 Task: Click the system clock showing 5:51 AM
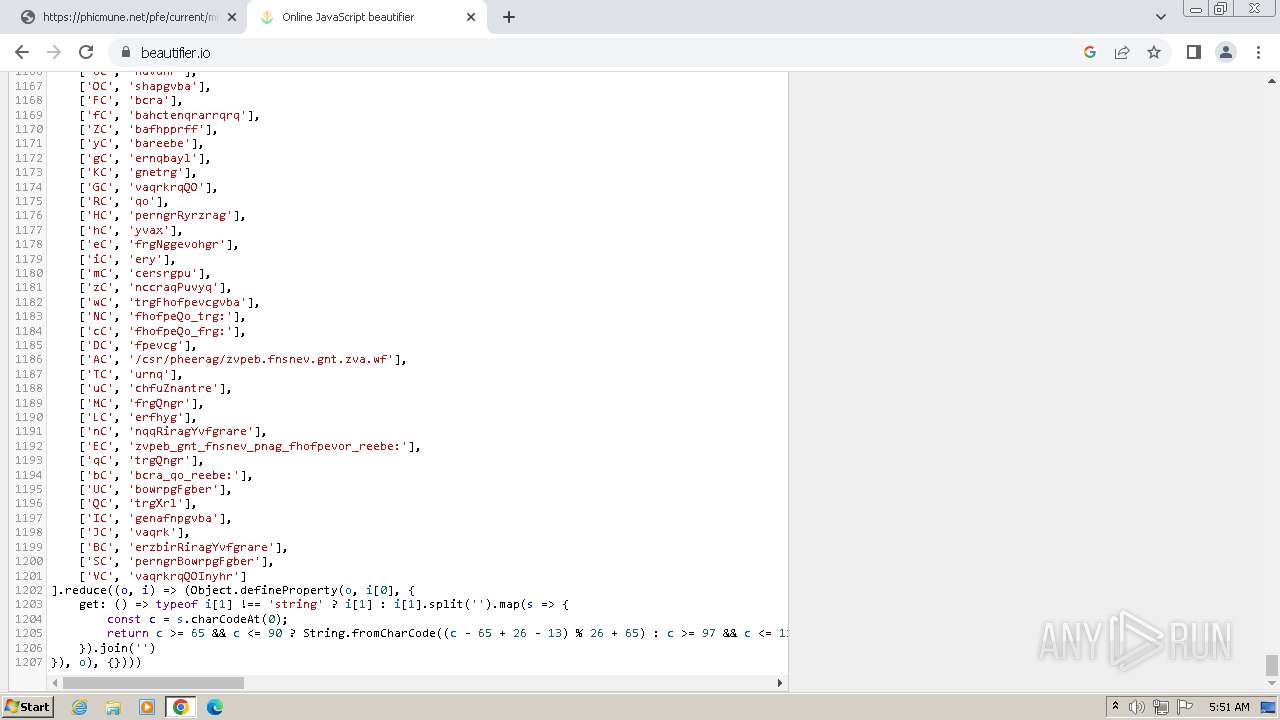pos(1229,707)
